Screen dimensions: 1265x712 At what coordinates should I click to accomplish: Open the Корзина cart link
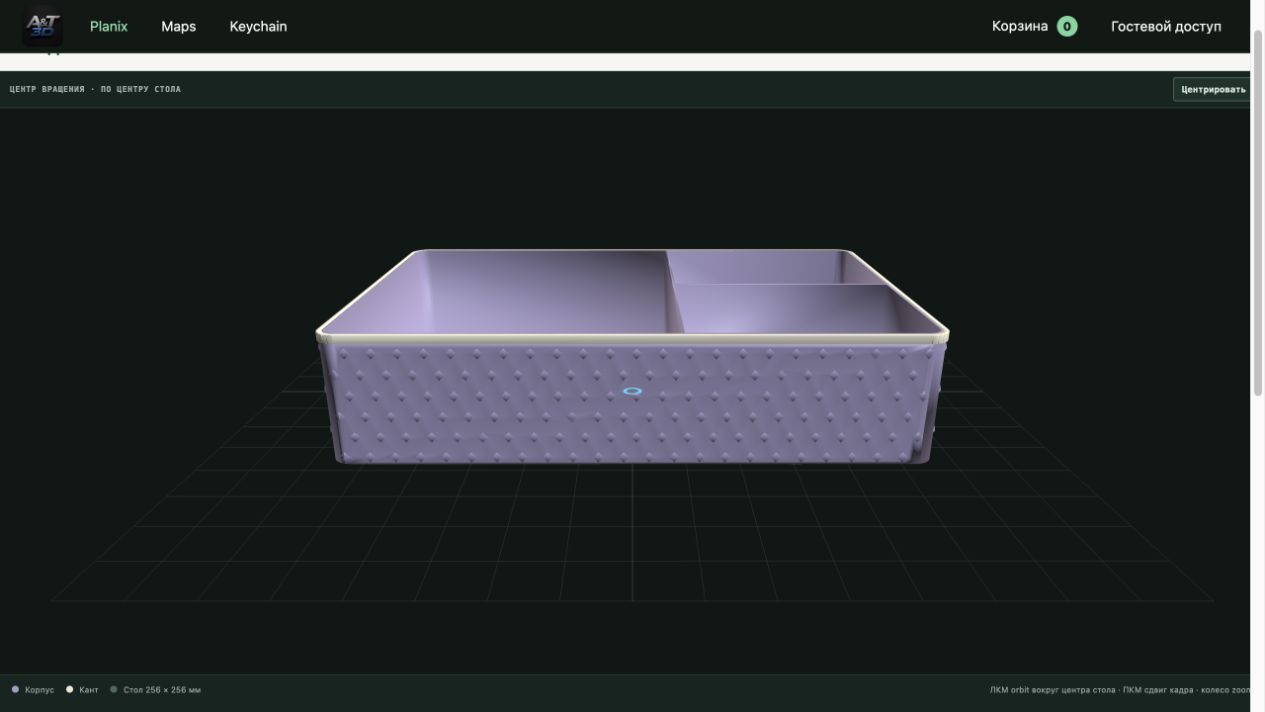pyautogui.click(x=1020, y=26)
